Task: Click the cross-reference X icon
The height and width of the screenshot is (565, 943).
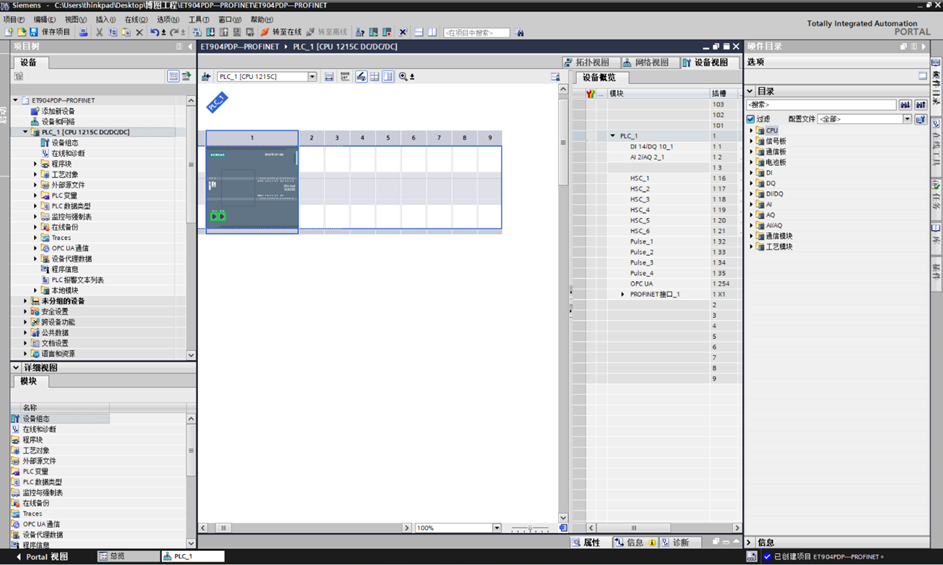Action: pos(403,32)
